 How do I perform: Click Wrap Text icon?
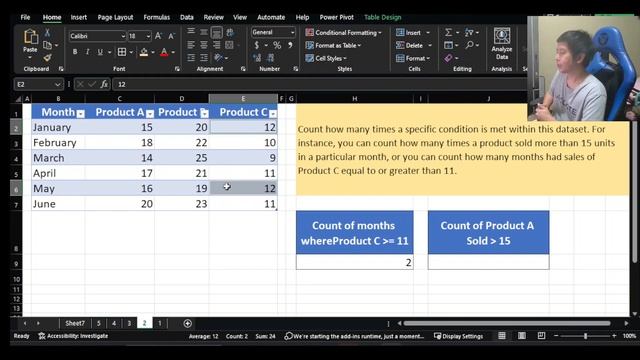[230, 32]
